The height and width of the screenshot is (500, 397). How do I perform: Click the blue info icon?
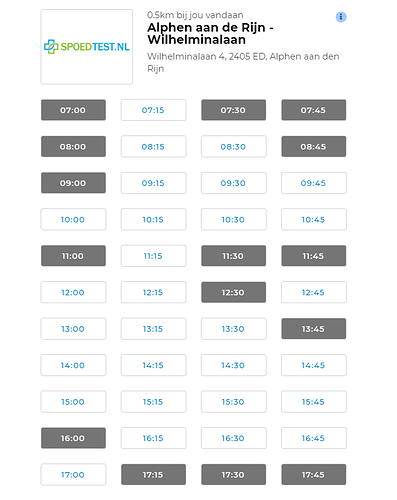click(x=341, y=17)
